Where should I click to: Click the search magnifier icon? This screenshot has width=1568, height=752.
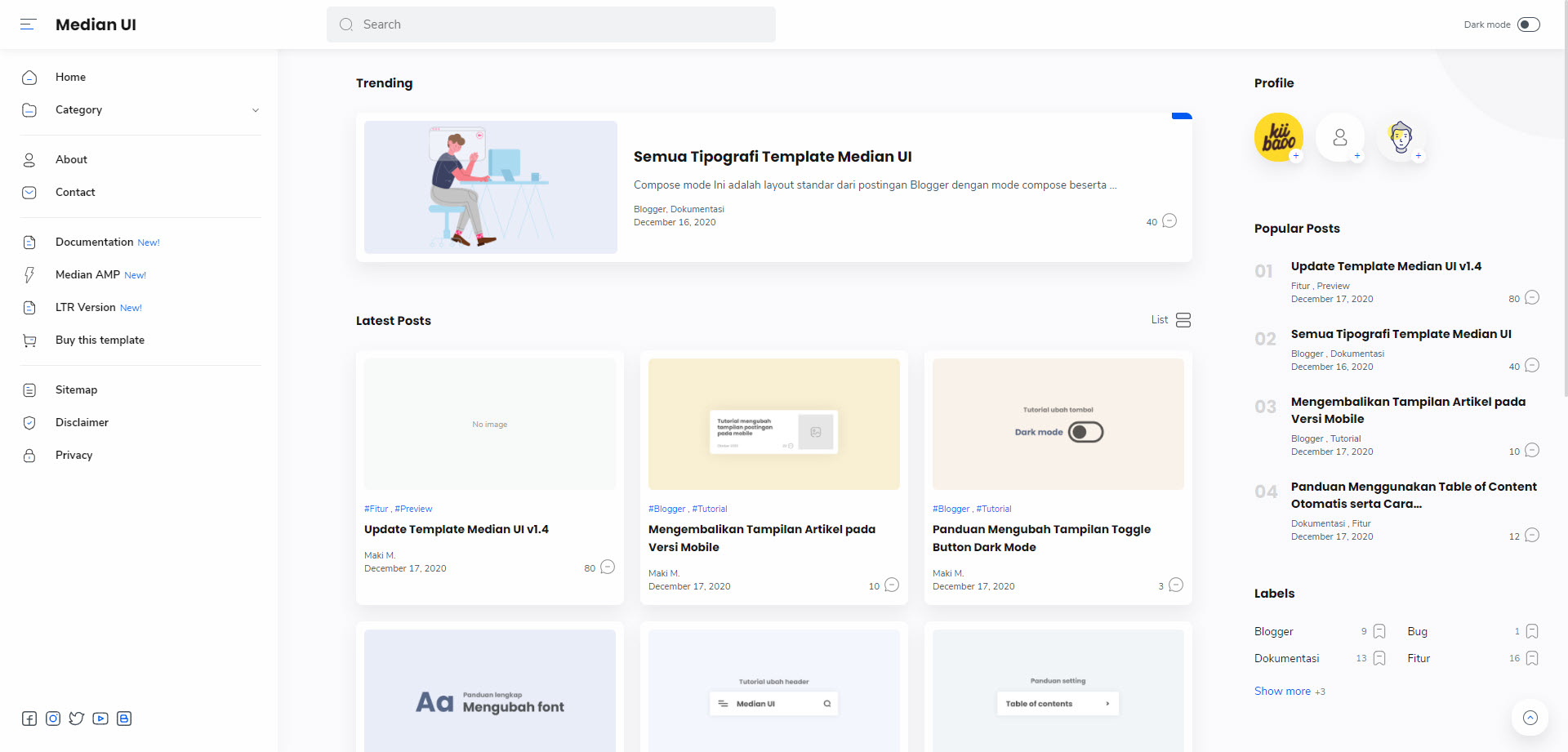point(346,24)
